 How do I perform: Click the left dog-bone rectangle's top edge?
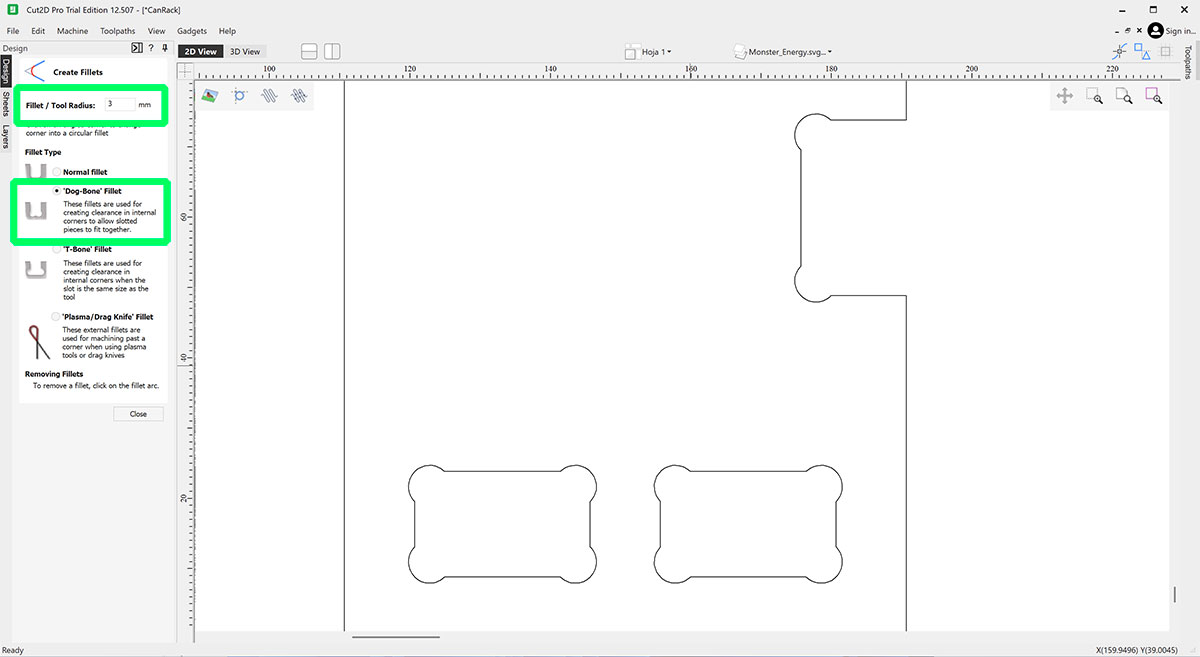pos(503,470)
